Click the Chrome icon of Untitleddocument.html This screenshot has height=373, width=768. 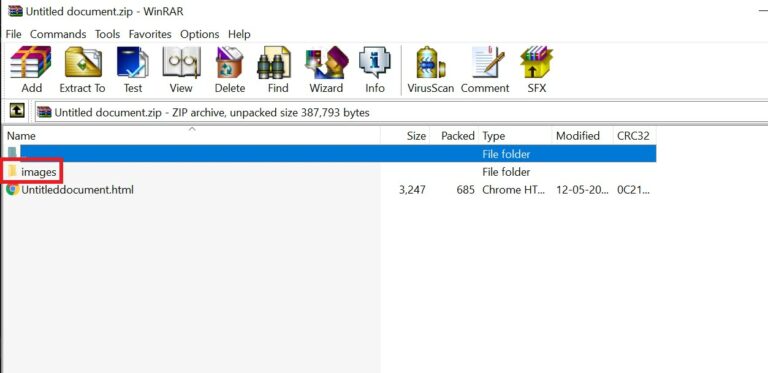12,189
